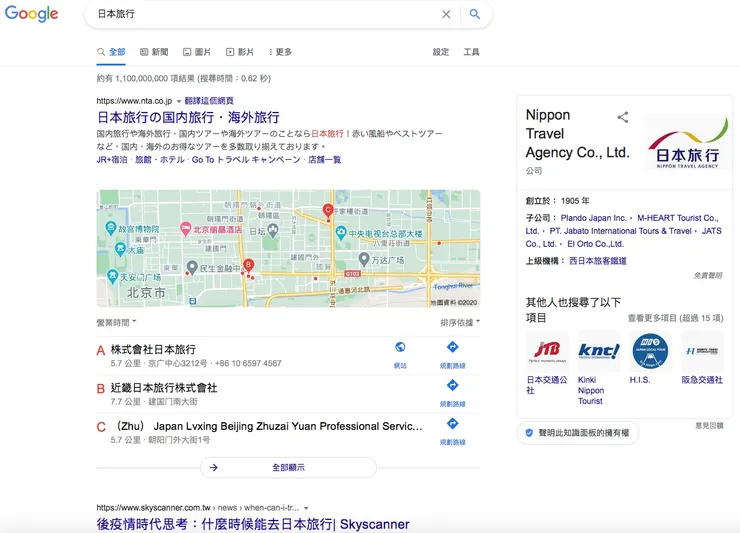Click 查看更多項目 (超過 15 項) link
This screenshot has height=533, width=740.
(675, 318)
